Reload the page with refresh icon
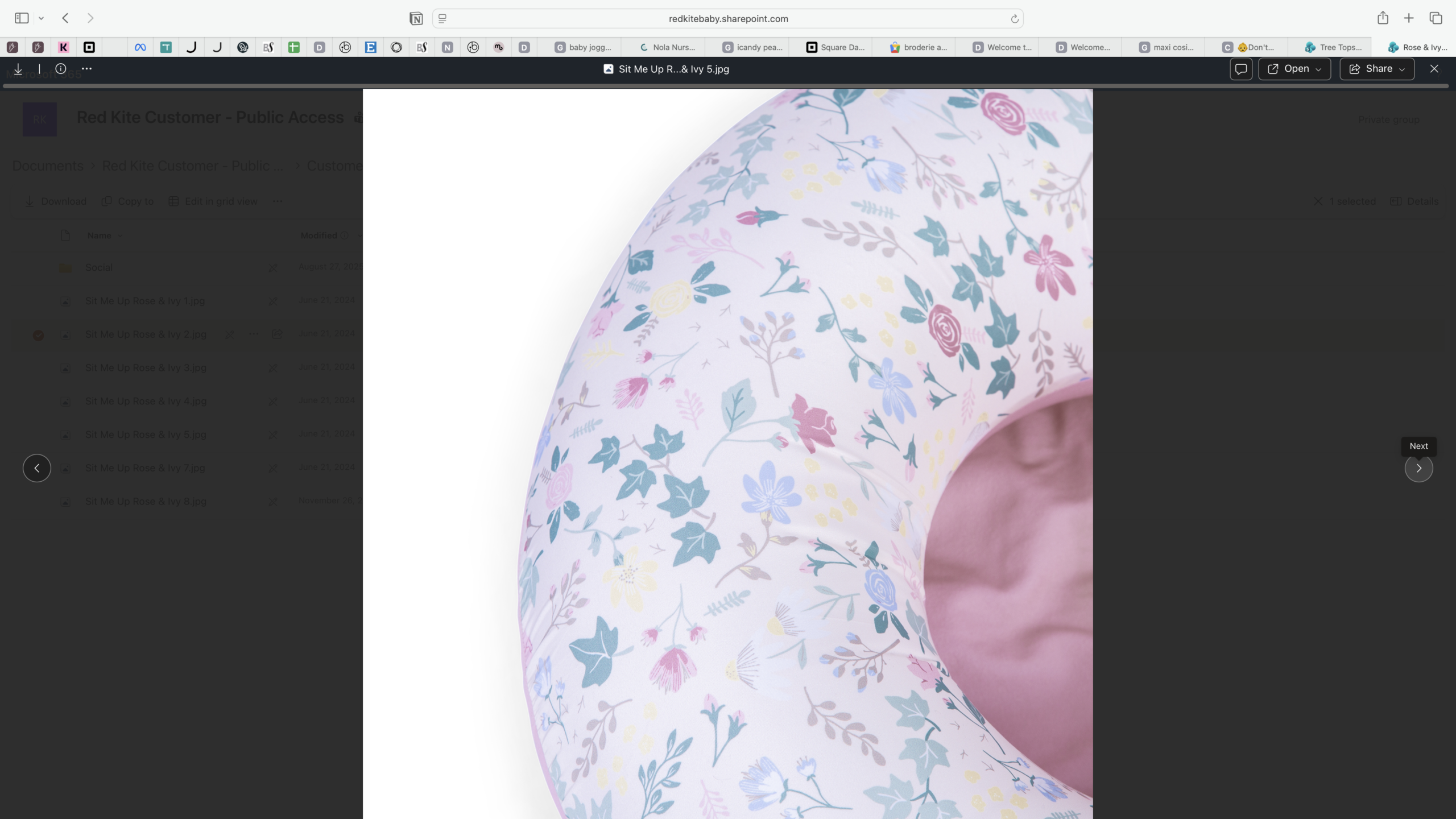This screenshot has width=1456, height=819. pos(1014,19)
